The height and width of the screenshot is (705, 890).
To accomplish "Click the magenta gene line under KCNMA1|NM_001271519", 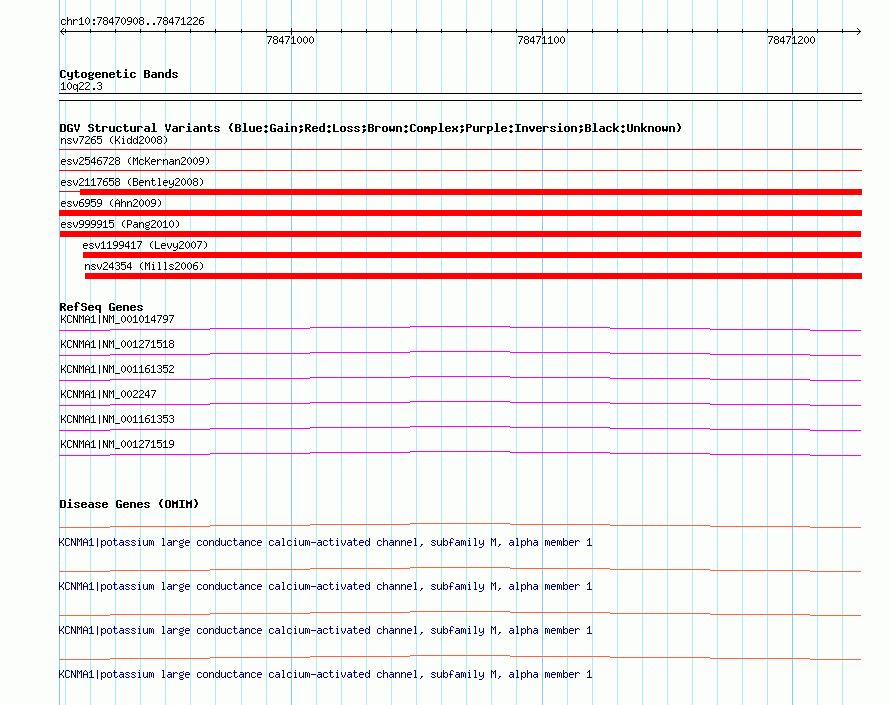I will click(460, 453).
